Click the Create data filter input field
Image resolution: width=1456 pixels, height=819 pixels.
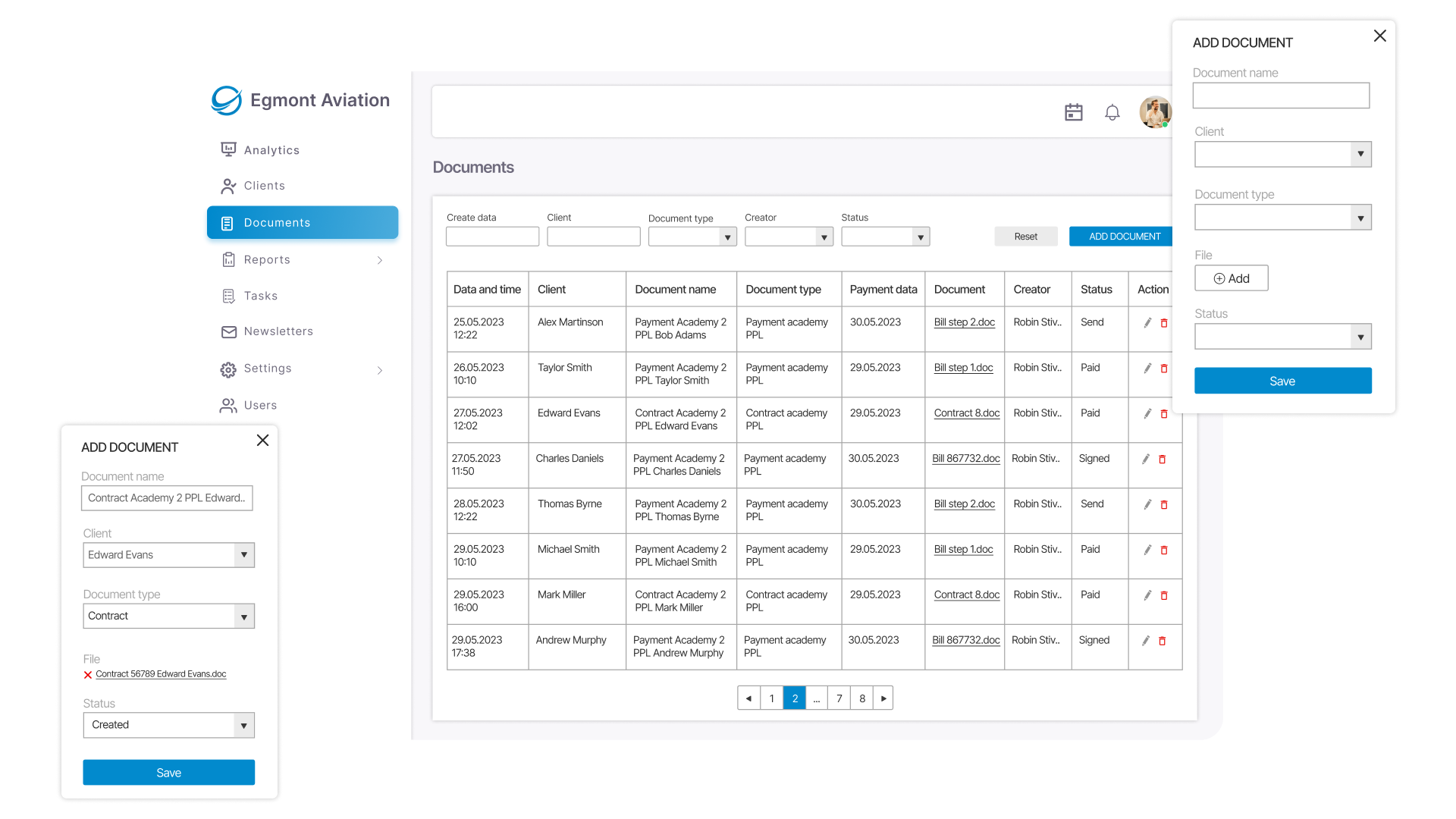[x=492, y=237]
